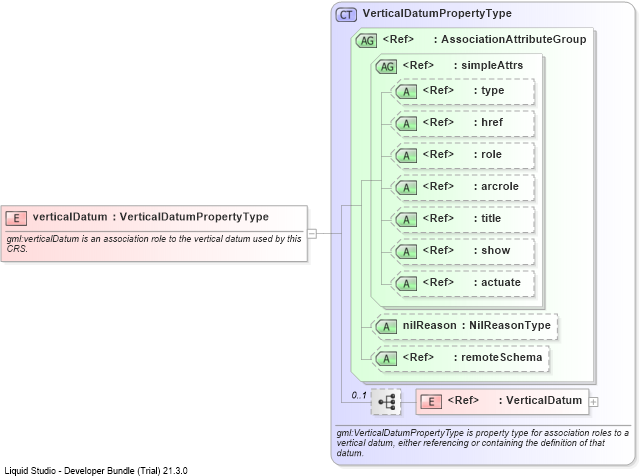The image size is (640, 476).
Task: Click the A icon for actuate attribute
Action: 406,284
